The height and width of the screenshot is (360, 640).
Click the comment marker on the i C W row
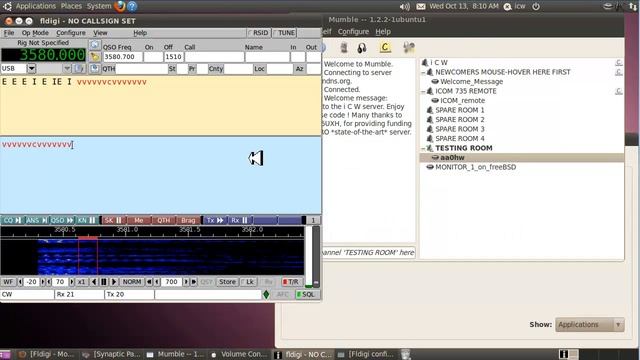click(x=619, y=62)
